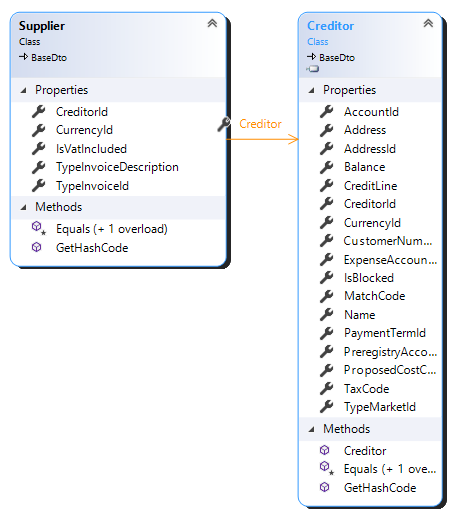Select the MatchCode property
The height and width of the screenshot is (515, 454).
point(375,296)
